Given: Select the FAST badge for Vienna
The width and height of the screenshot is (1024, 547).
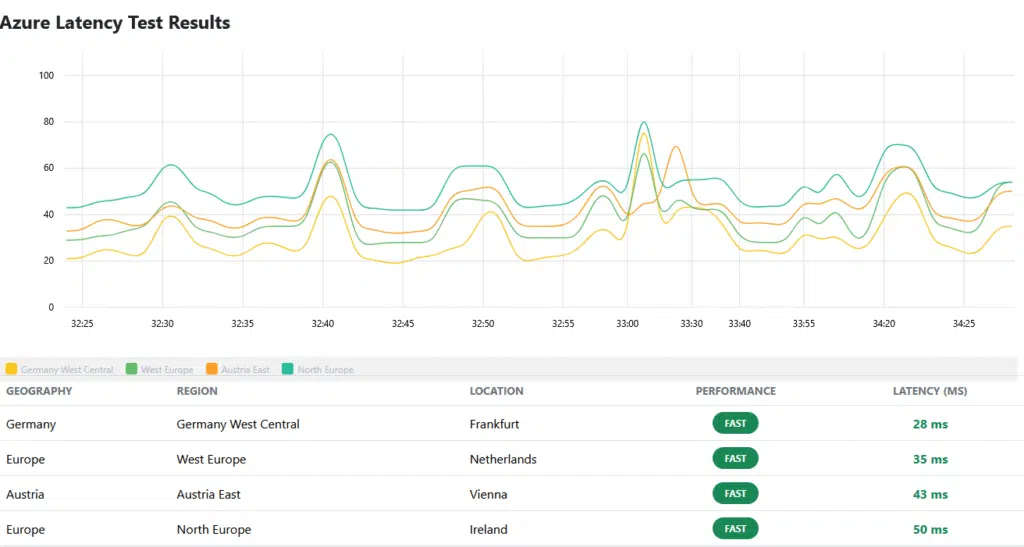Looking at the screenshot, I should (735, 494).
